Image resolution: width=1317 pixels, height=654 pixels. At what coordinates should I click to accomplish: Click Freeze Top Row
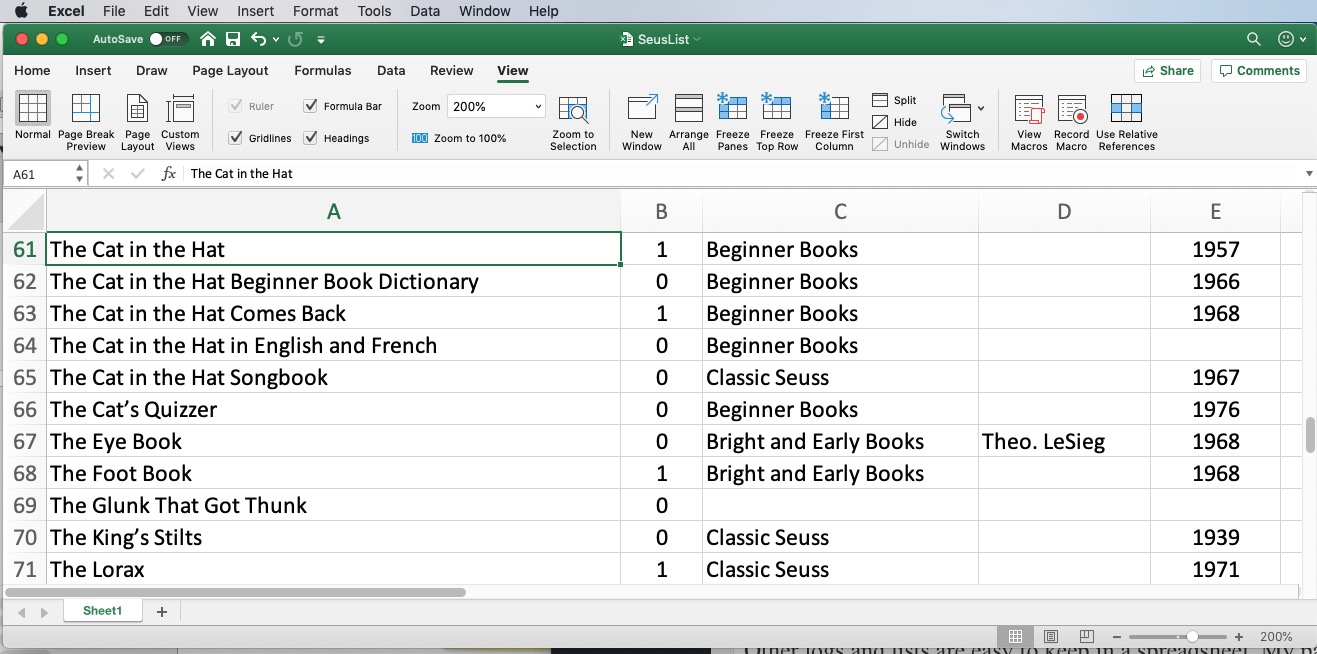pyautogui.click(x=777, y=122)
